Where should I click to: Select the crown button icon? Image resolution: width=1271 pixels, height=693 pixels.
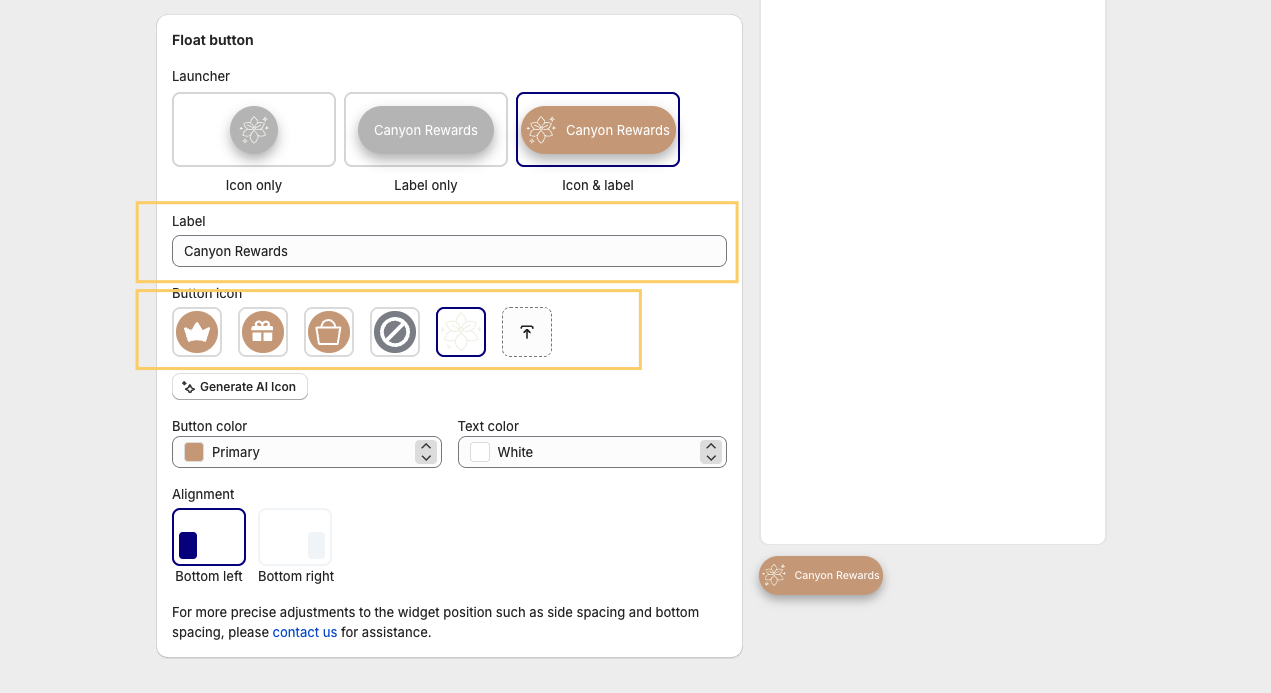pyautogui.click(x=197, y=332)
